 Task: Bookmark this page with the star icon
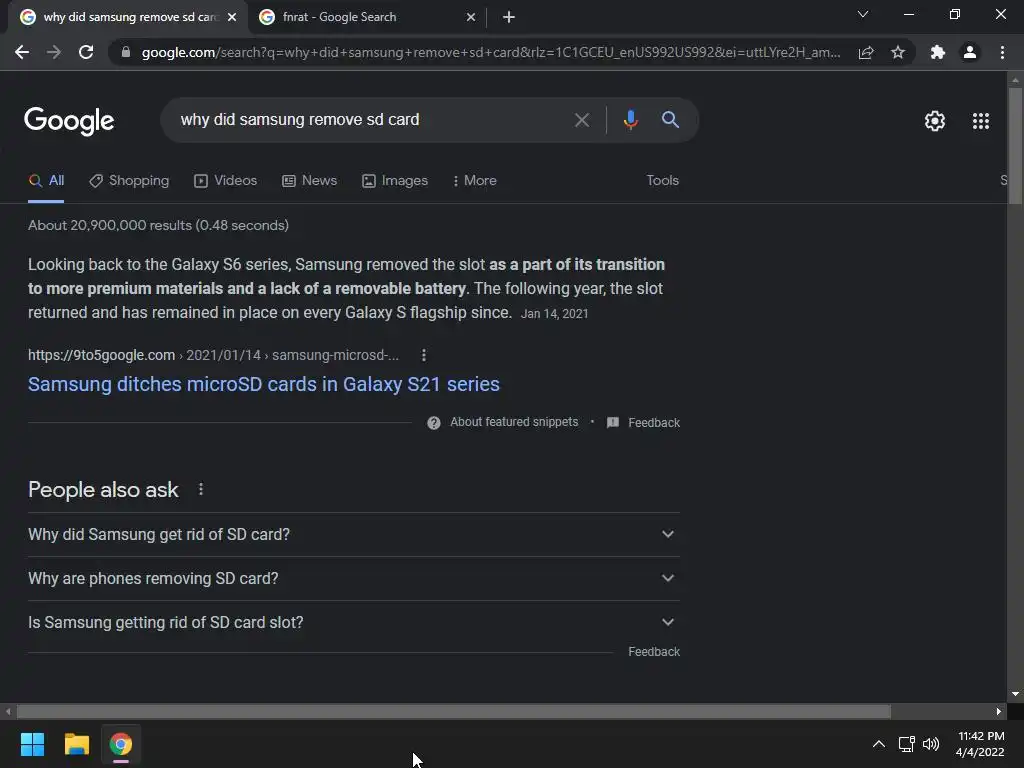(x=898, y=52)
